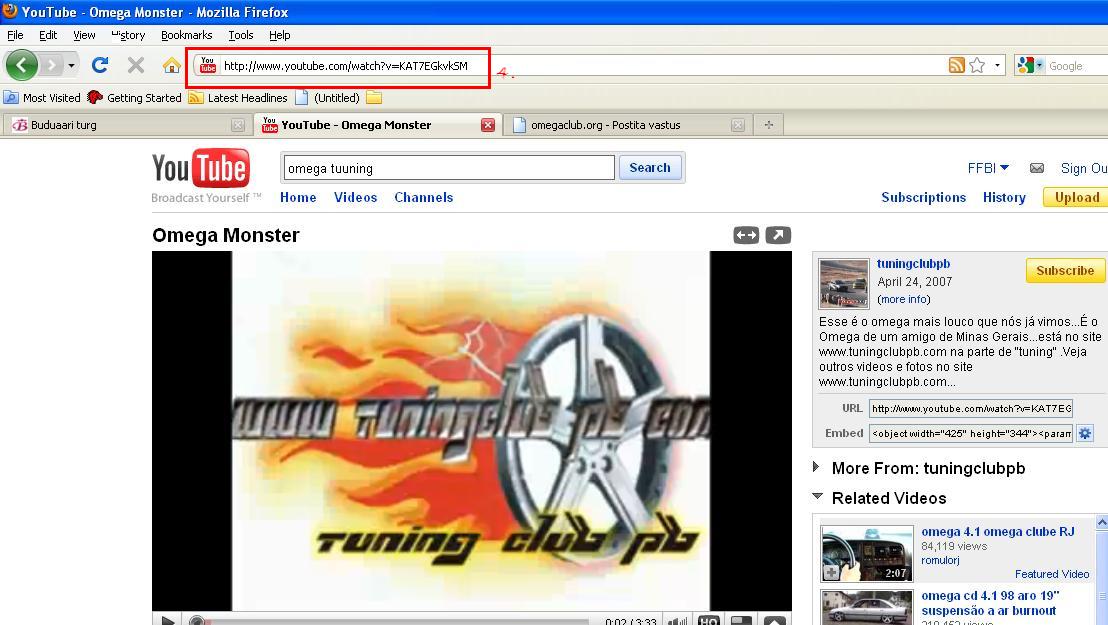Close the omegaclub.org tab
1108x625 pixels.
[738, 125]
